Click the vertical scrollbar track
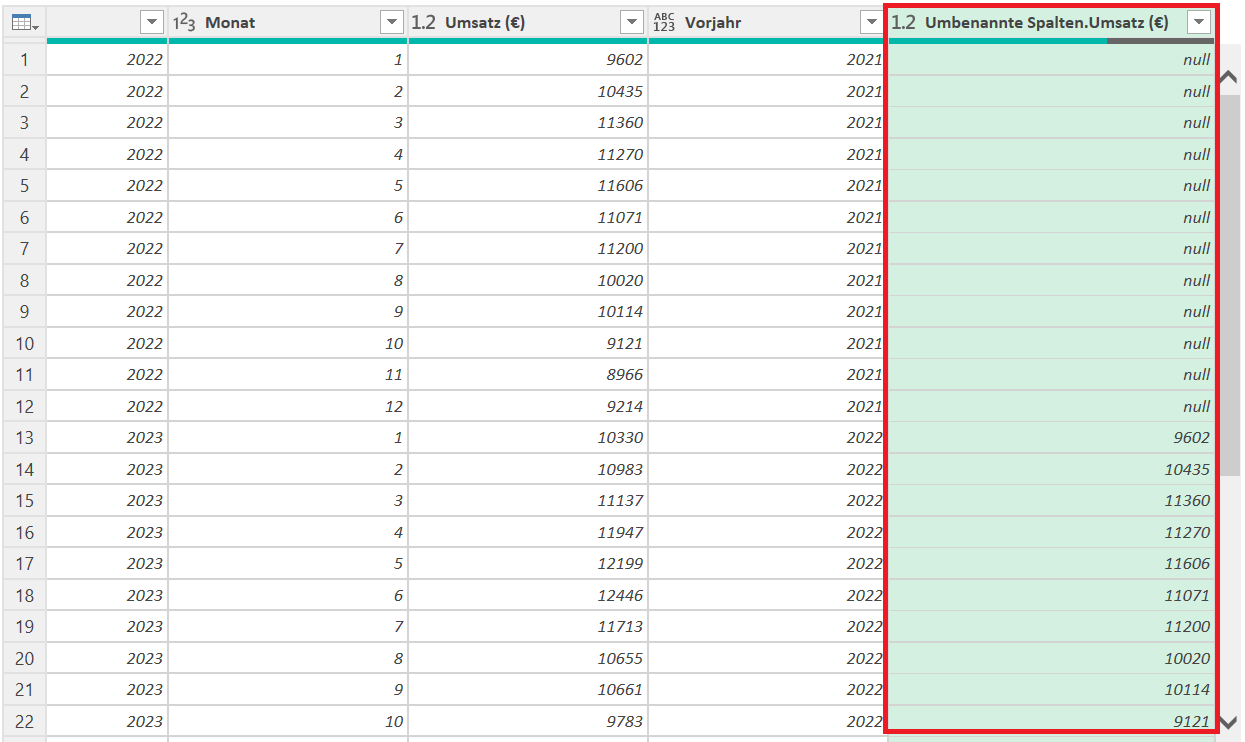The width and height of the screenshot is (1245, 742). (1229, 400)
